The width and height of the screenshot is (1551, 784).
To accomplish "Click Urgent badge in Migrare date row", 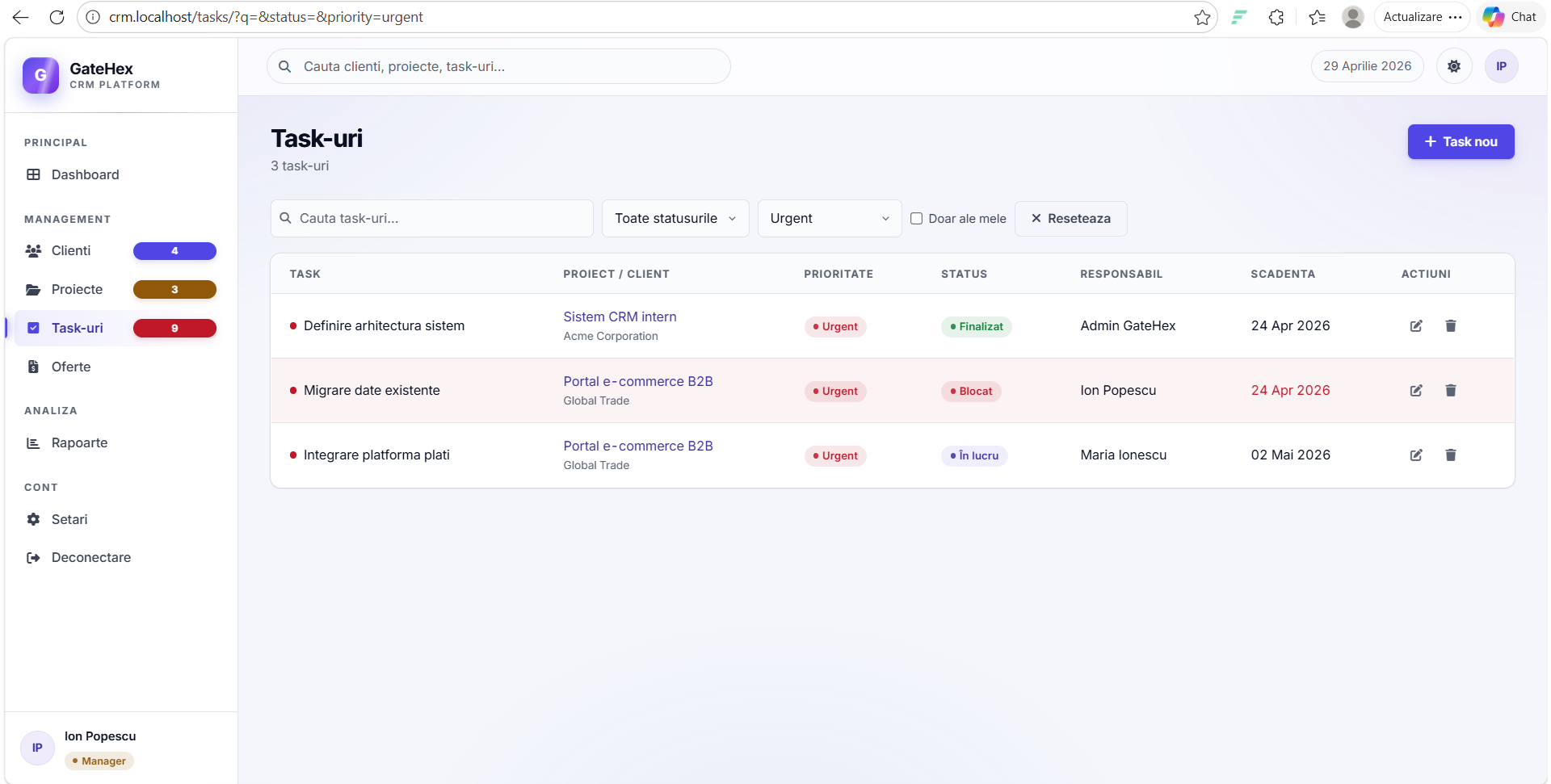I will click(x=835, y=392).
